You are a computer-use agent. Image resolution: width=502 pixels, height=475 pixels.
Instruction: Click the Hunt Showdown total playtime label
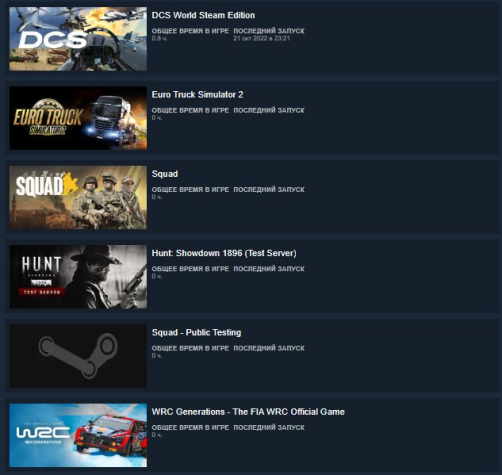(190, 269)
